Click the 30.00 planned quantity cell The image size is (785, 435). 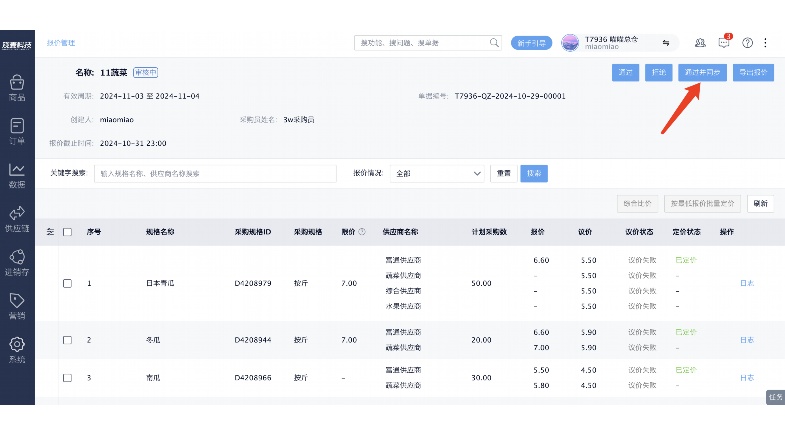pyautogui.click(x=481, y=378)
